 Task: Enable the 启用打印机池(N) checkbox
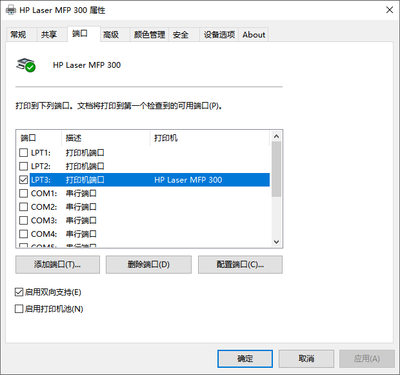click(19, 309)
